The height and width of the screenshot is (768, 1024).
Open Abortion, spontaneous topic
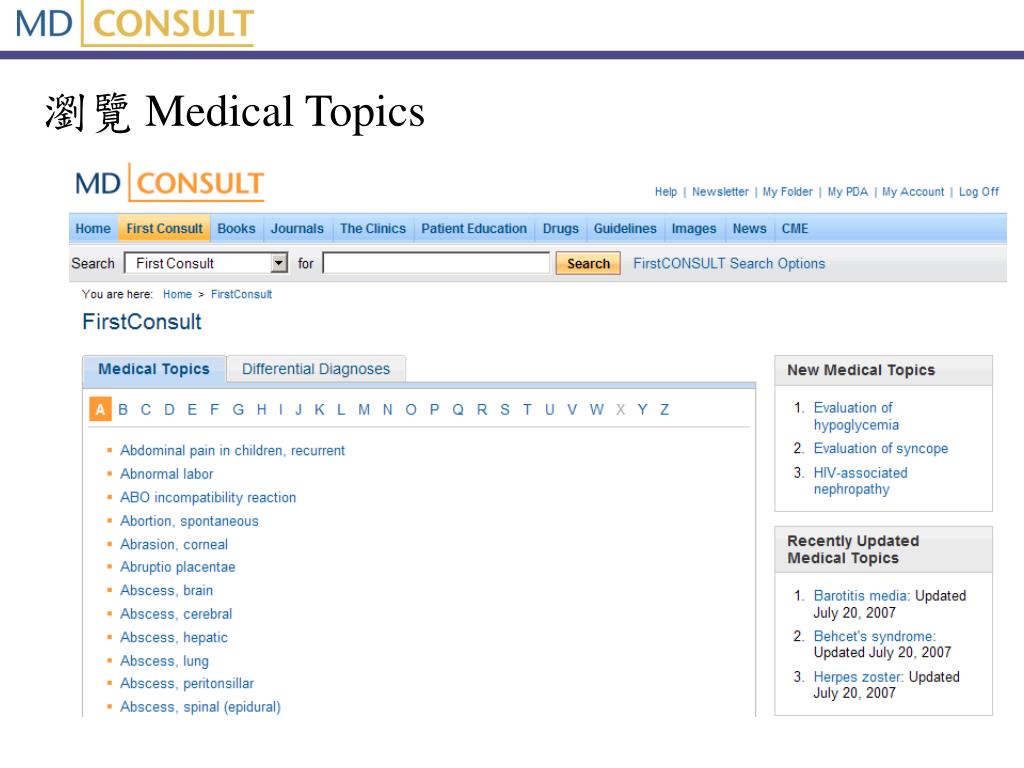coord(189,521)
